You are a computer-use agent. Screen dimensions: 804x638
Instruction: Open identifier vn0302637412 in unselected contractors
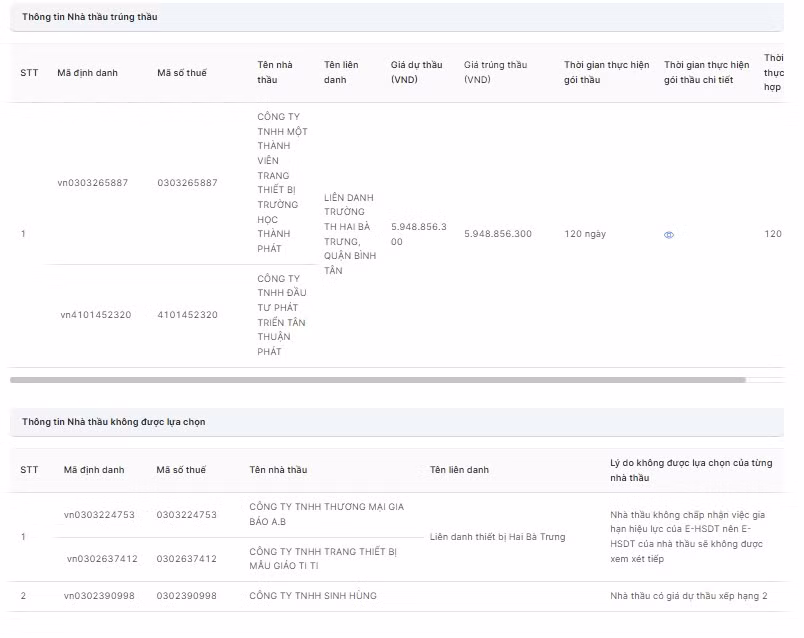pyautogui.click(x=102, y=559)
